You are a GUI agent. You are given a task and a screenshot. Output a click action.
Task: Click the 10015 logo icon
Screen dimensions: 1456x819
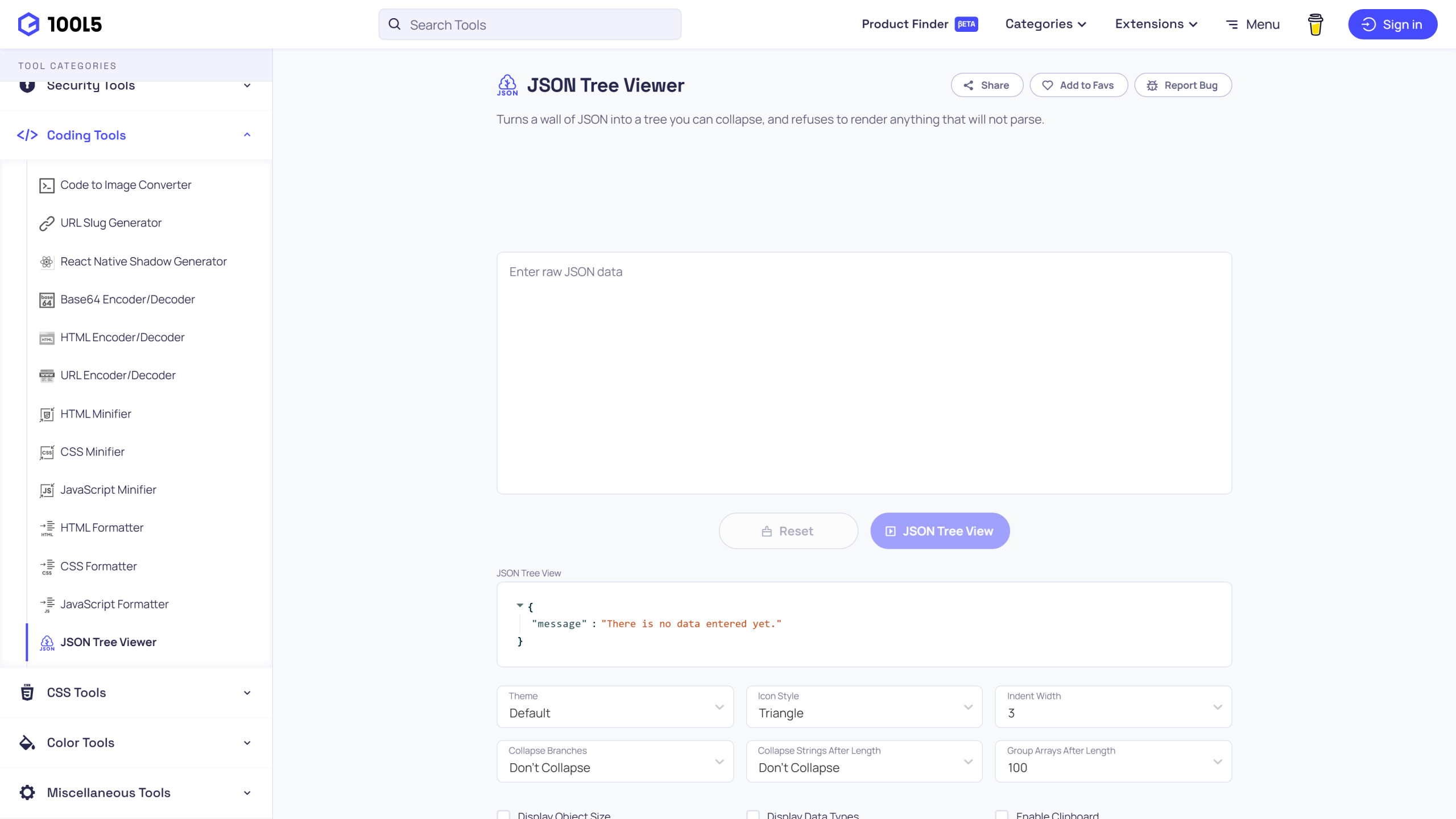(28, 24)
